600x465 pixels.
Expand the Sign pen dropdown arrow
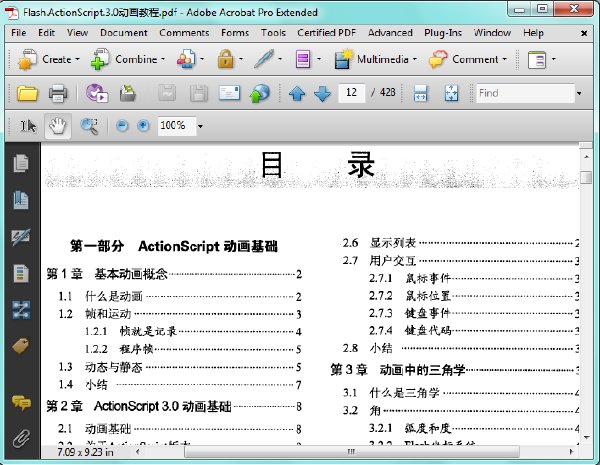[280, 59]
